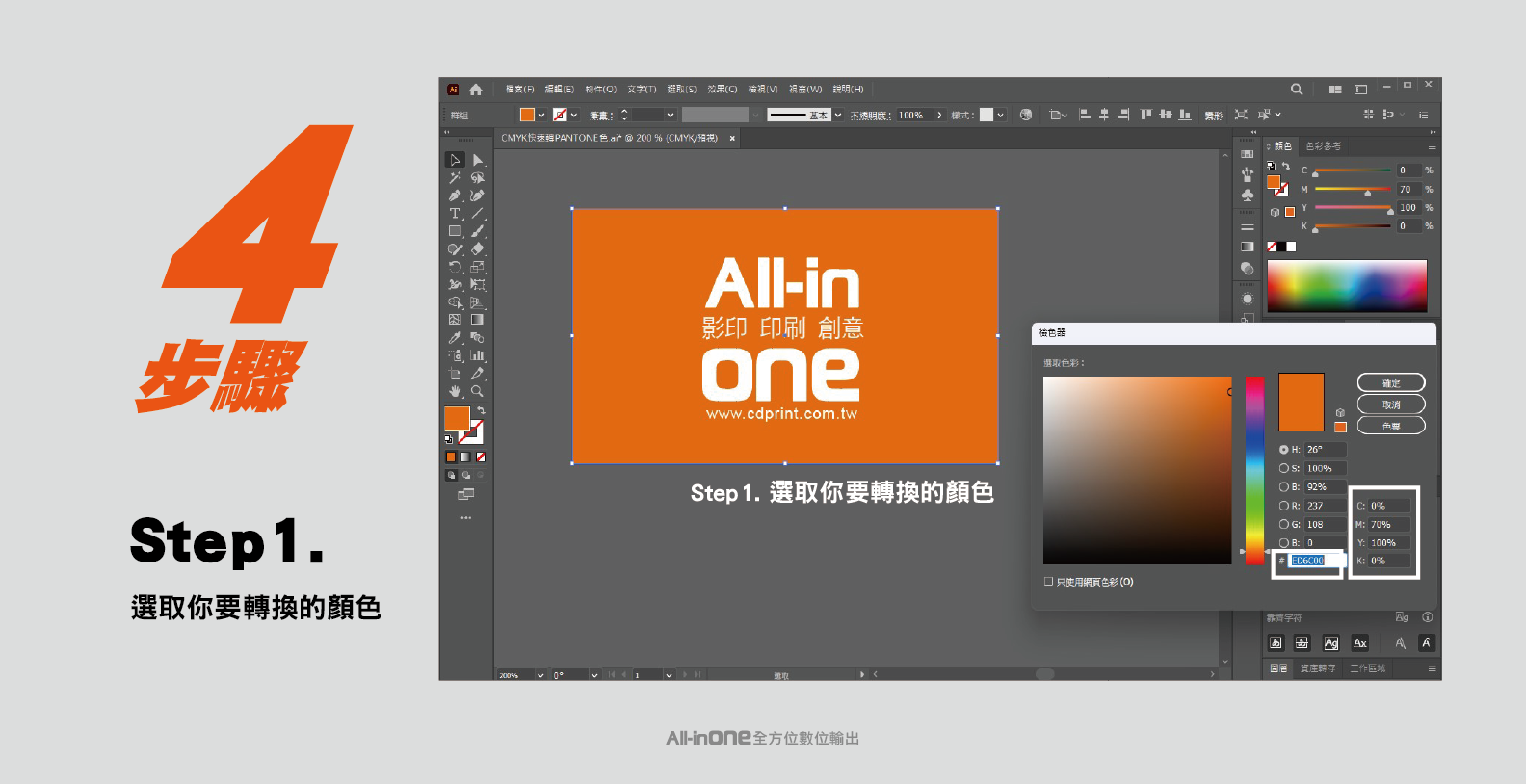The width and height of the screenshot is (1526, 784).
Task: Open stroke color dropdown in control bar
Action: [574, 115]
